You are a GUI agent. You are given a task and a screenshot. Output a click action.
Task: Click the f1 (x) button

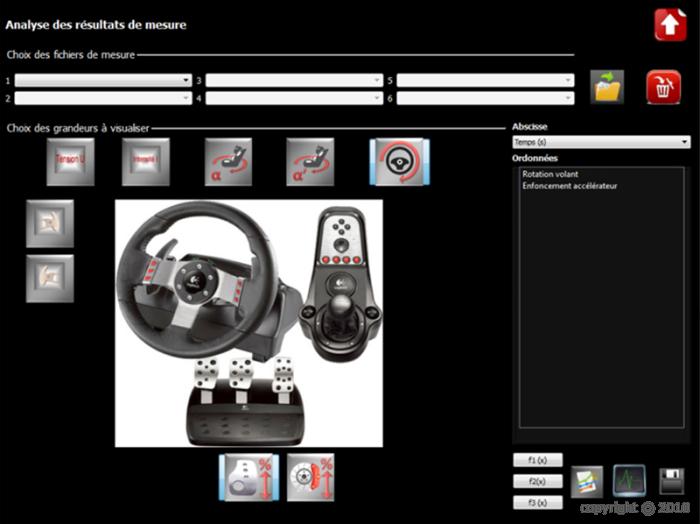tap(538, 460)
